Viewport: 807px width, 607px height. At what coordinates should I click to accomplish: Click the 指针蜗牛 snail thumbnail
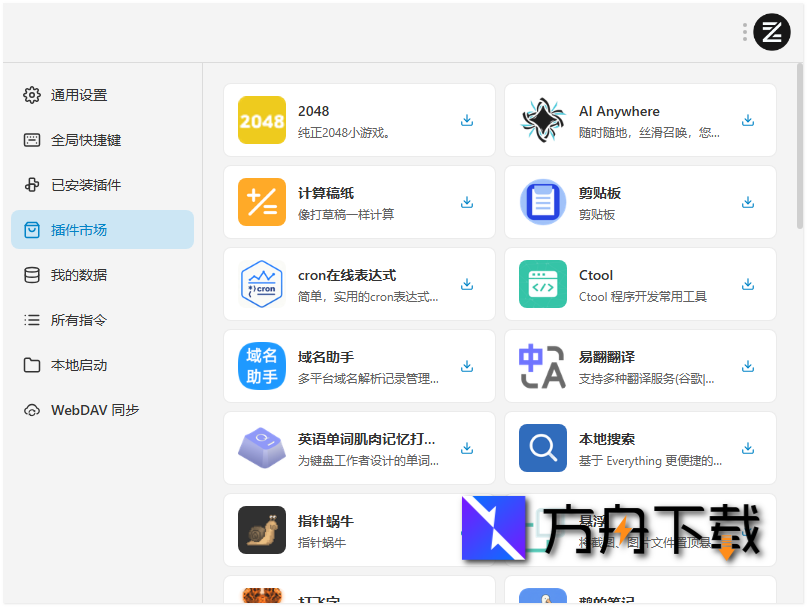(x=261, y=529)
